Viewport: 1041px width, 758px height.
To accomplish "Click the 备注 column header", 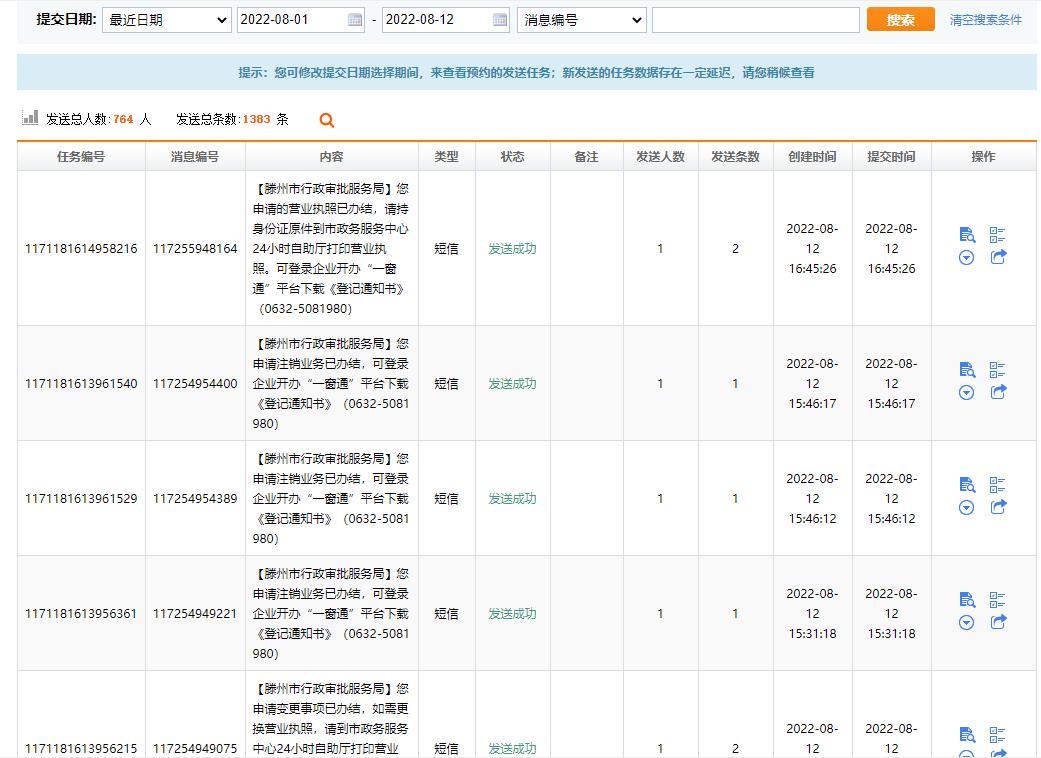I will point(587,157).
